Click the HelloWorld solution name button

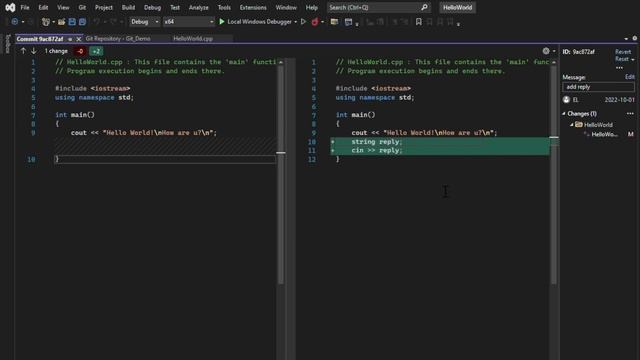458,7
